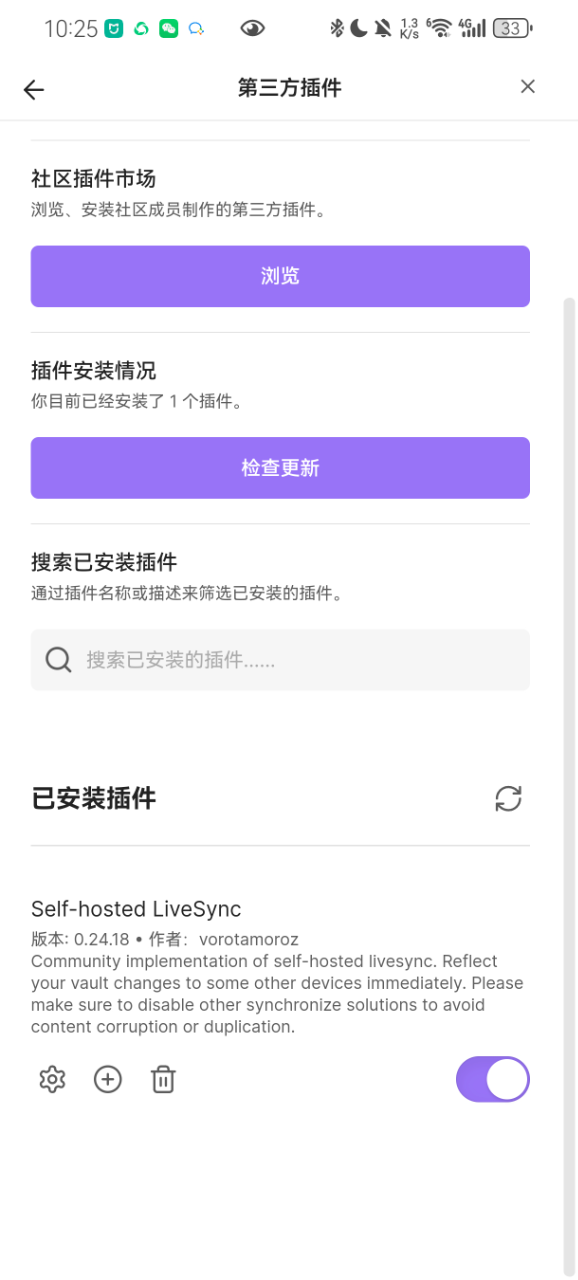Click the plus-circle hotkey icon

pos(108,1079)
